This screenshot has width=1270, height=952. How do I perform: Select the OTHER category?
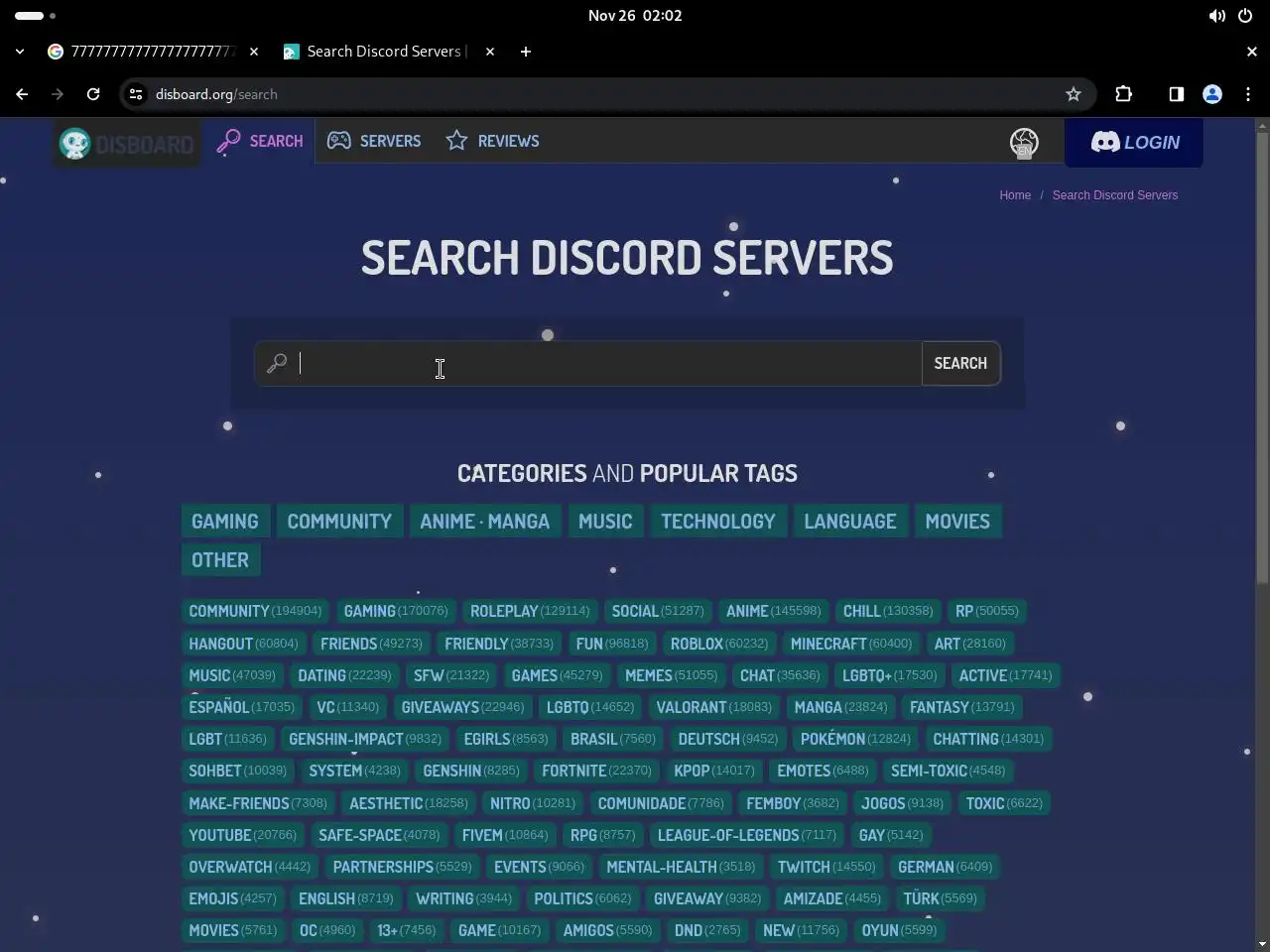coord(220,560)
